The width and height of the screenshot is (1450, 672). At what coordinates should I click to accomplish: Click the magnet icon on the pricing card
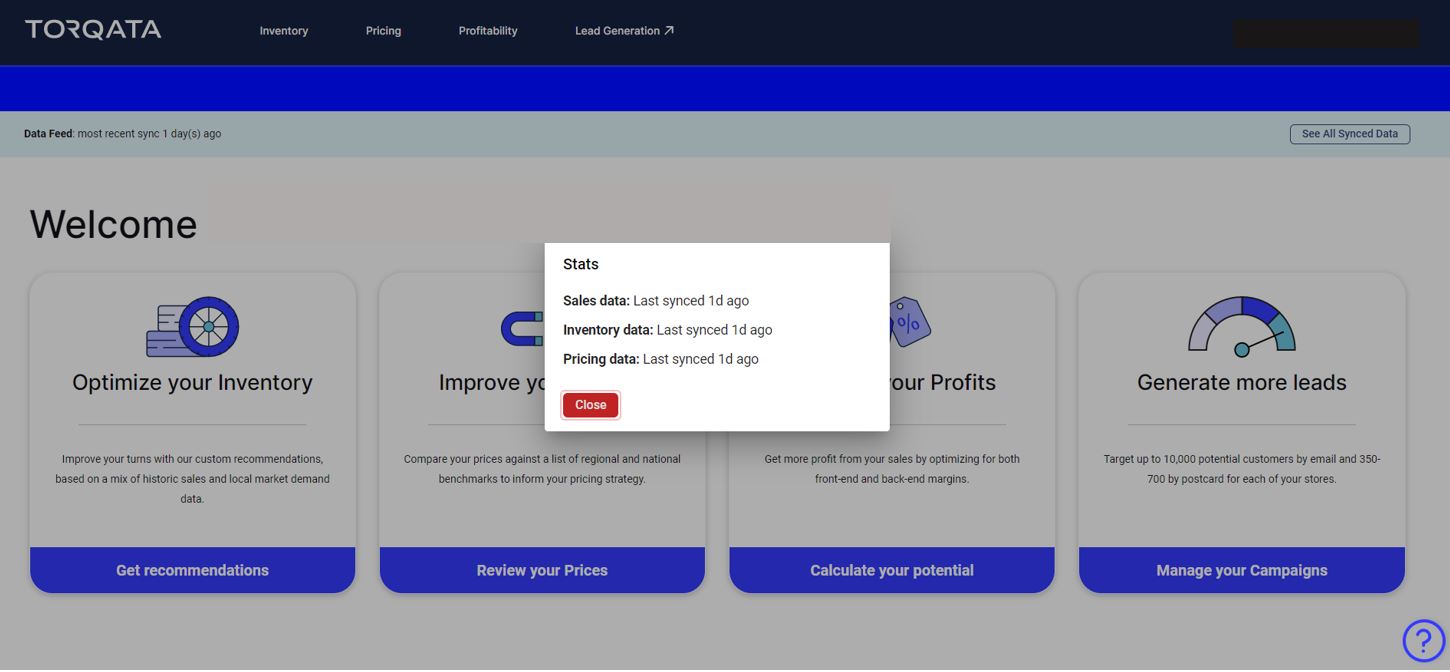(522, 328)
